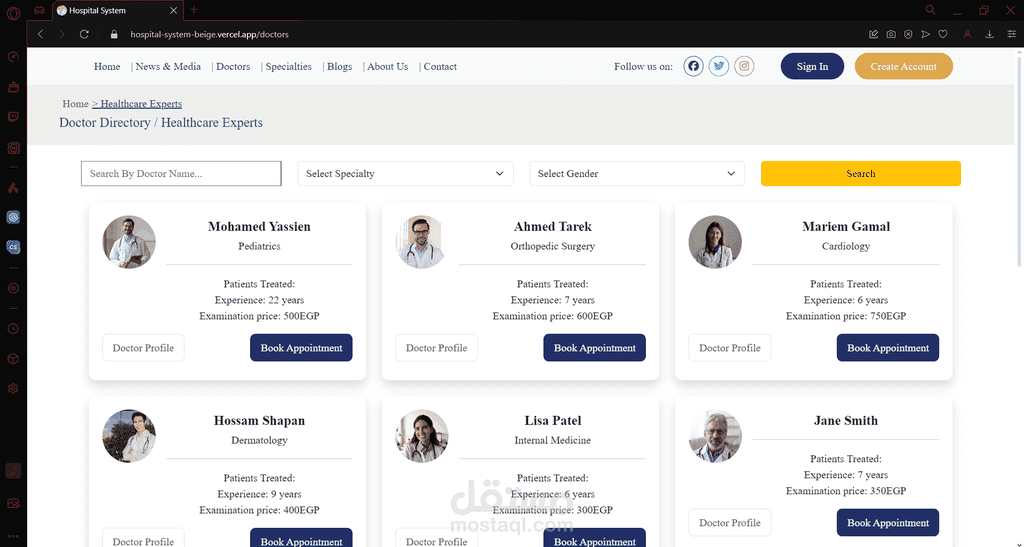Open the tab search magnifier icon

tap(931, 10)
